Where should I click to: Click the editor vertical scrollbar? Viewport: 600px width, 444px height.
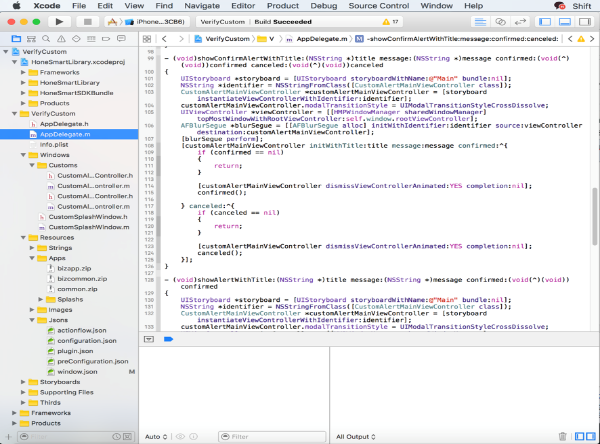(594, 217)
